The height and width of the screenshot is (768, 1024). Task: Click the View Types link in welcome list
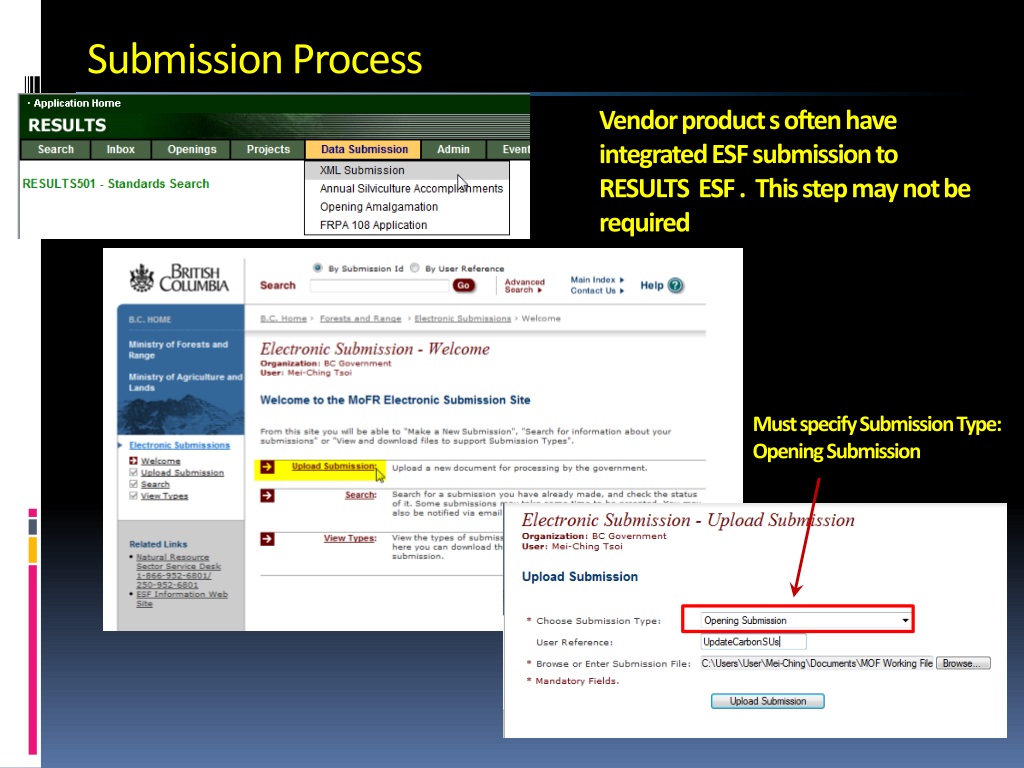350,538
